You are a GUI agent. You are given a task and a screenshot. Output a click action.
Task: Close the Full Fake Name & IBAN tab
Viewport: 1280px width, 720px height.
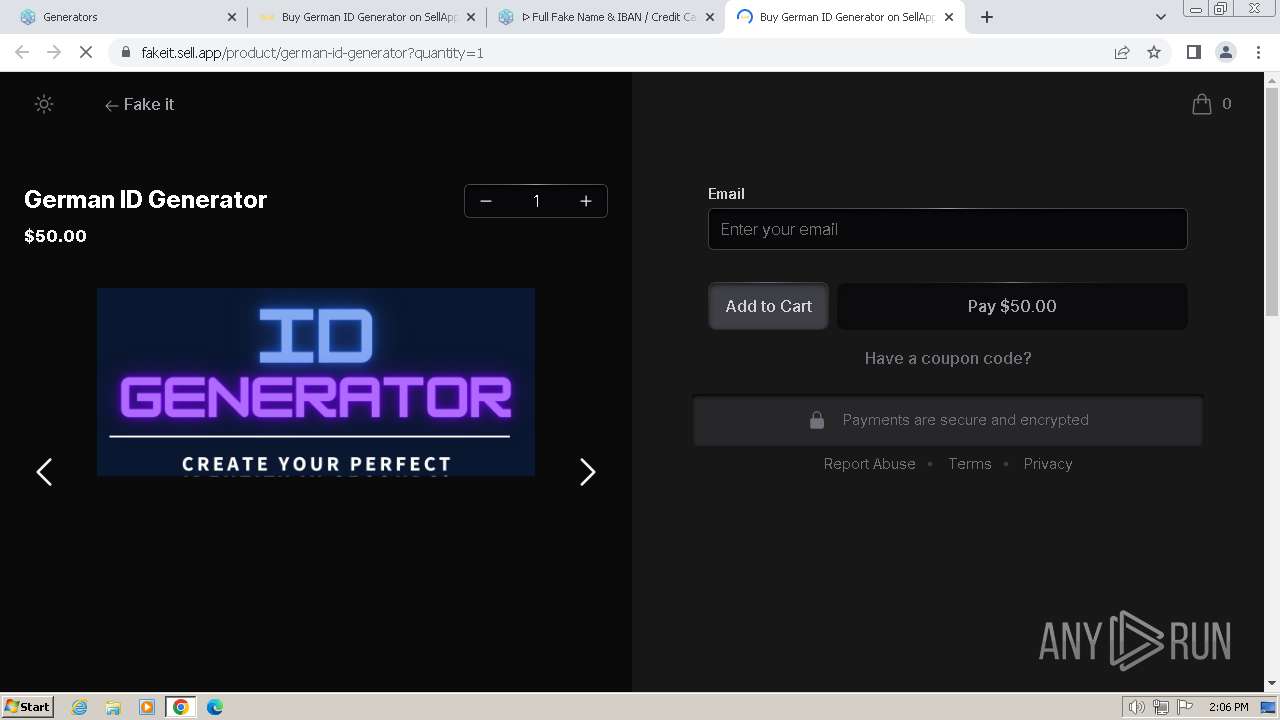point(710,17)
